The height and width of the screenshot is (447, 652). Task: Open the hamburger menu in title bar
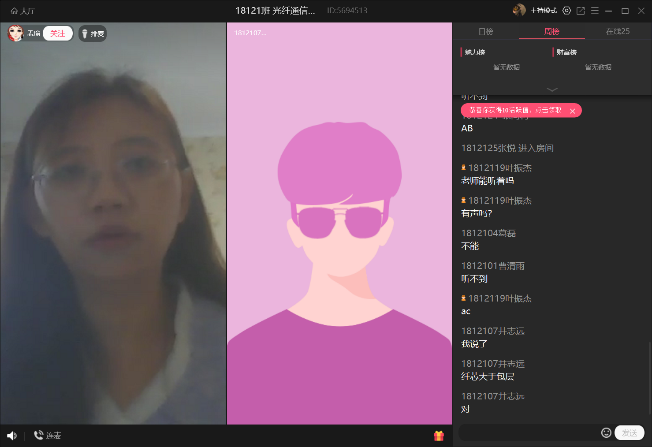595,10
